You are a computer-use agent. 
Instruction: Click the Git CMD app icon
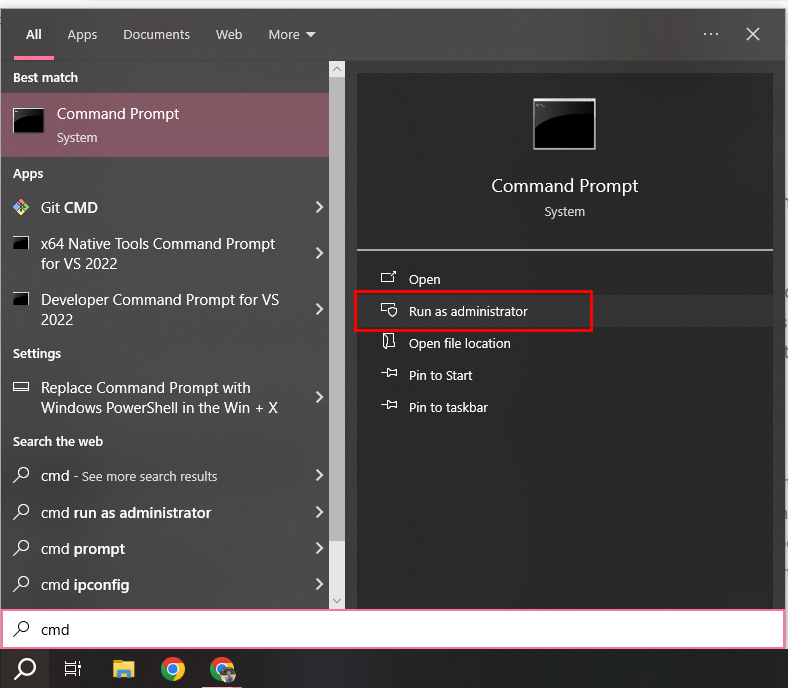point(21,207)
